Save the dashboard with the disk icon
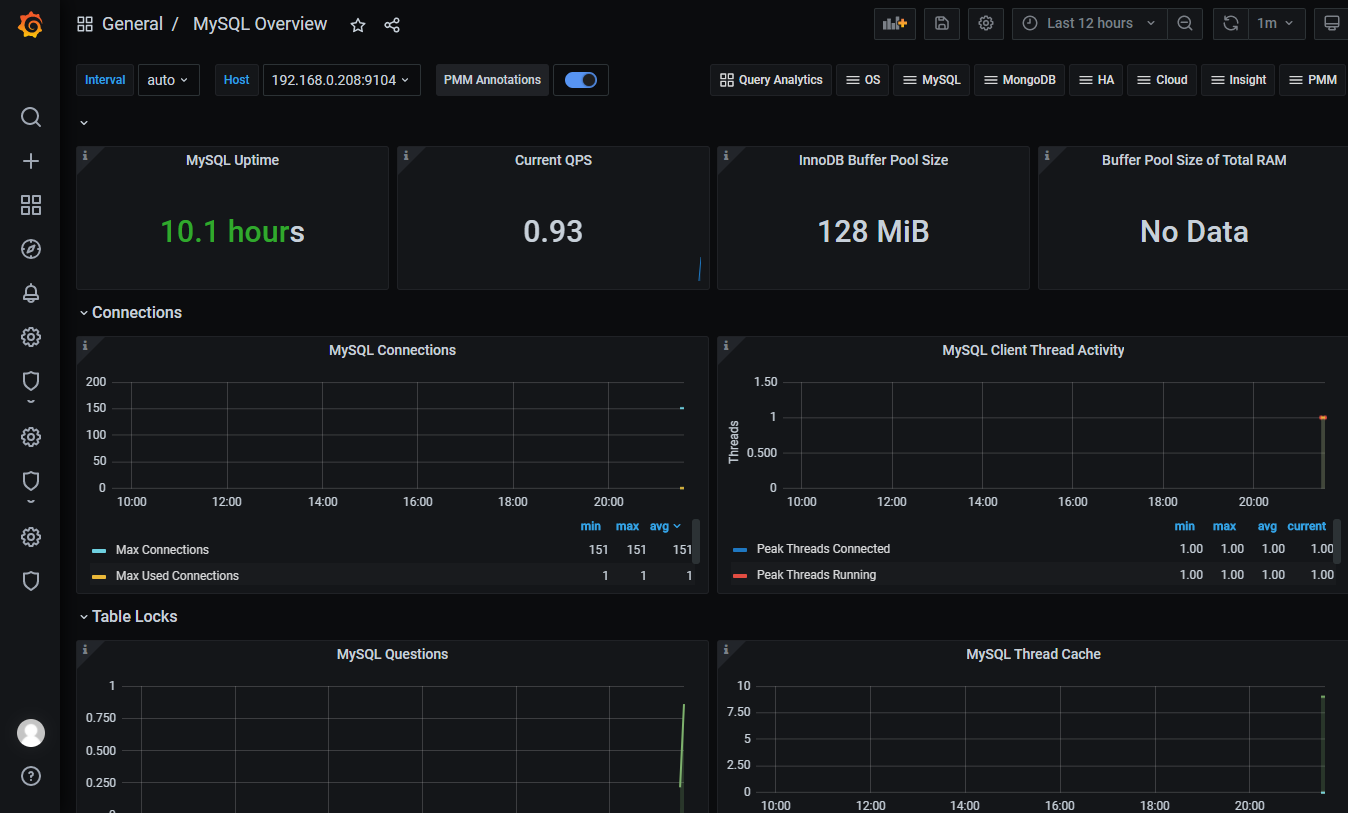The image size is (1348, 813). point(942,23)
